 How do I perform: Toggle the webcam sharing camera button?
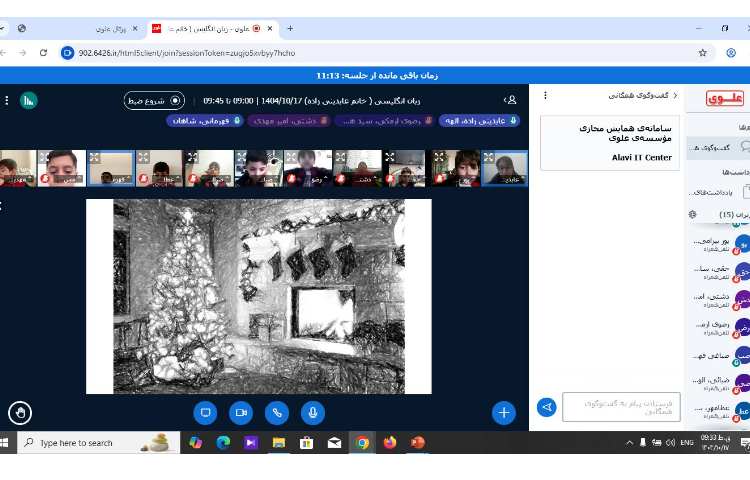click(x=241, y=413)
